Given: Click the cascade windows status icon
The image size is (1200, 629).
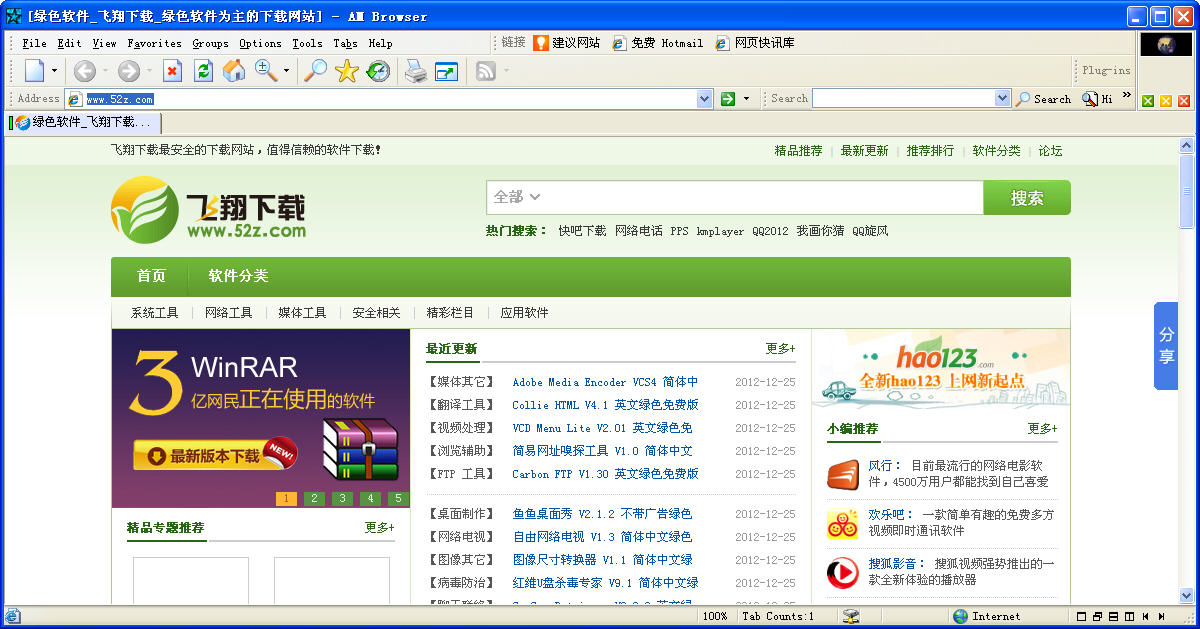Looking at the screenshot, I should [1097, 616].
